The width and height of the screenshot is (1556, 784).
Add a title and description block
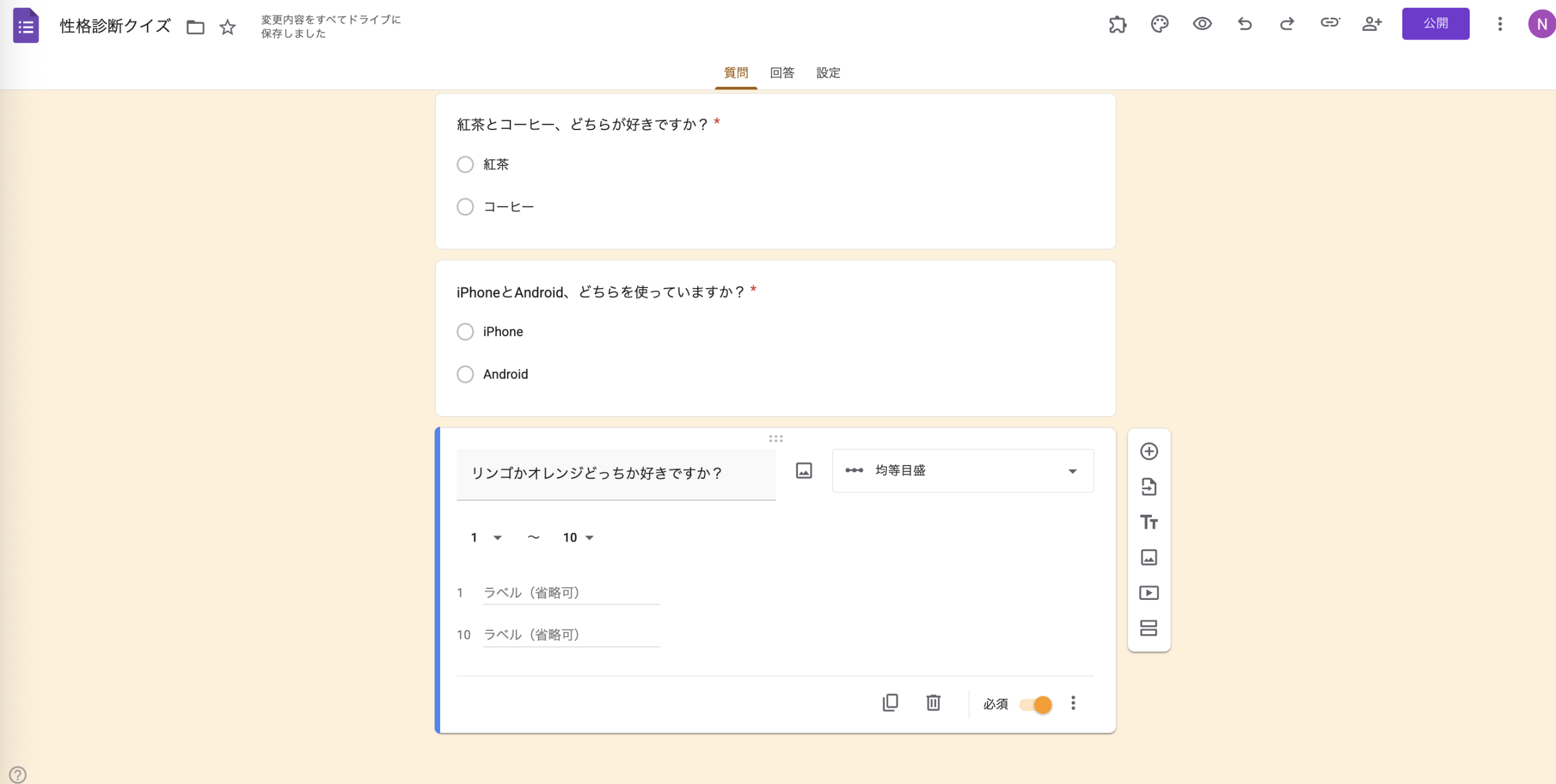click(x=1149, y=521)
